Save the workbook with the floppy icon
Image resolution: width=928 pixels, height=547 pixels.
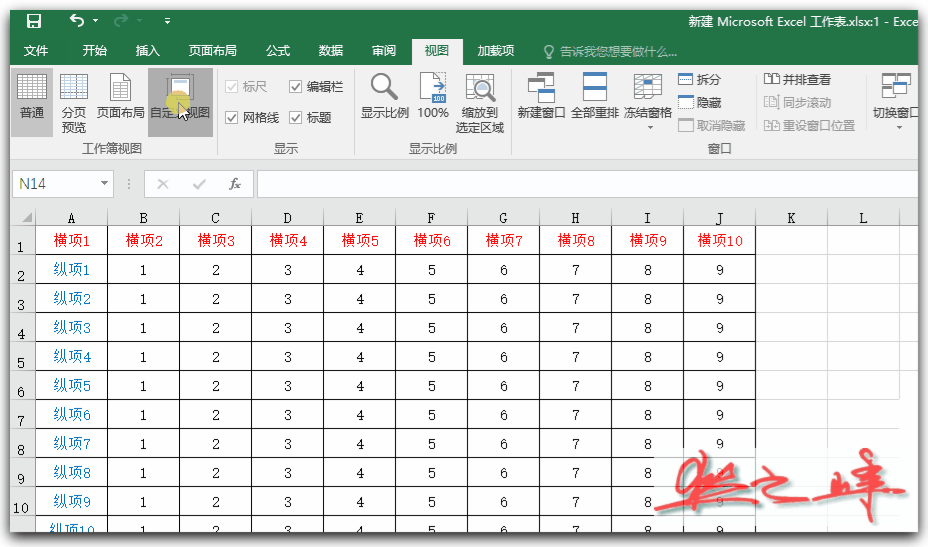pos(34,21)
